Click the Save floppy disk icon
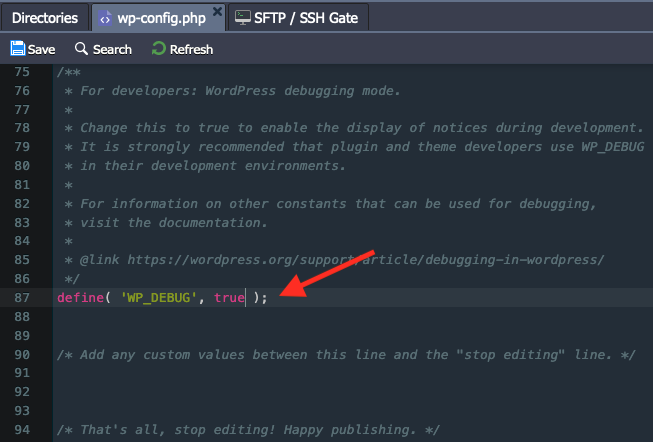This screenshot has height=442, width=653. [17, 48]
